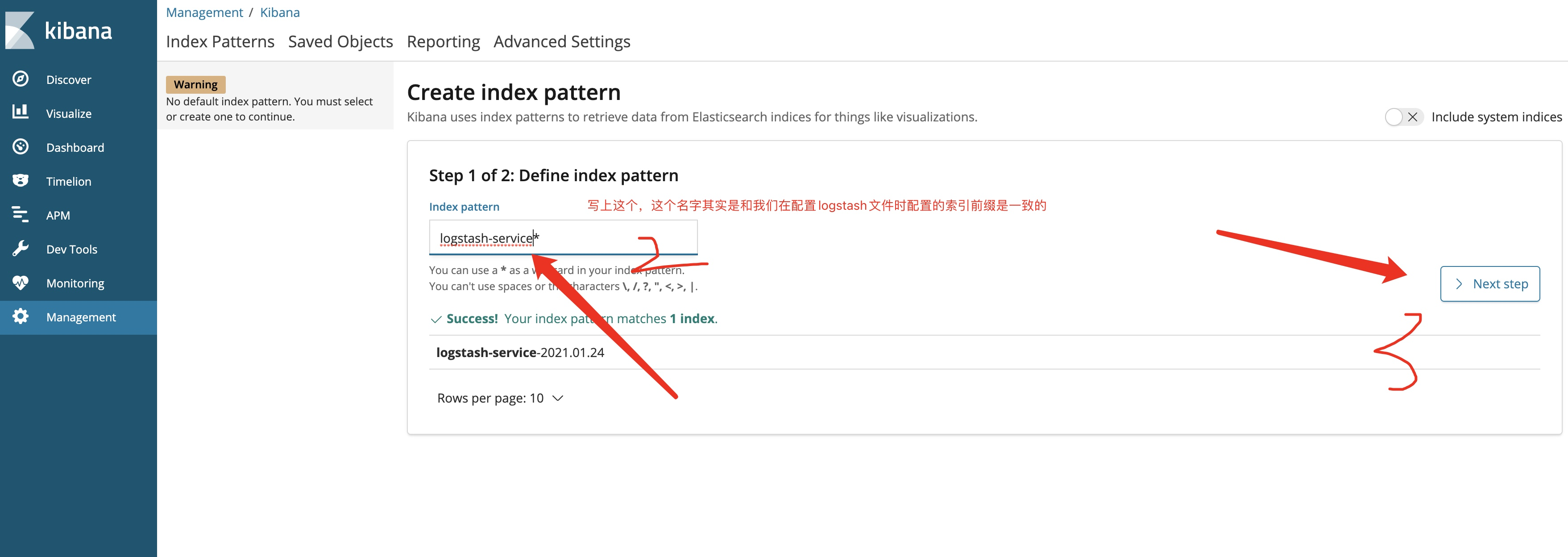This screenshot has height=557, width=1568.
Task: Click the Next step button
Action: [x=1489, y=284]
